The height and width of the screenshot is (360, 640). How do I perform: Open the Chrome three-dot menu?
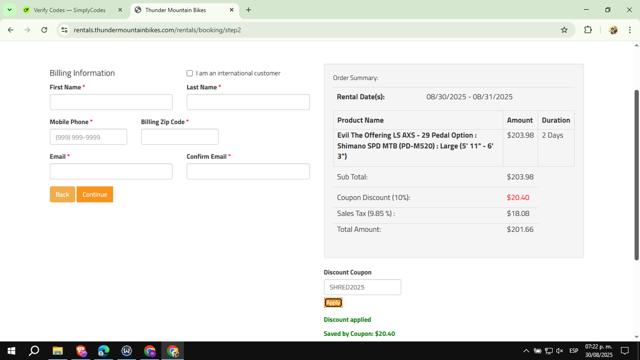tap(630, 30)
